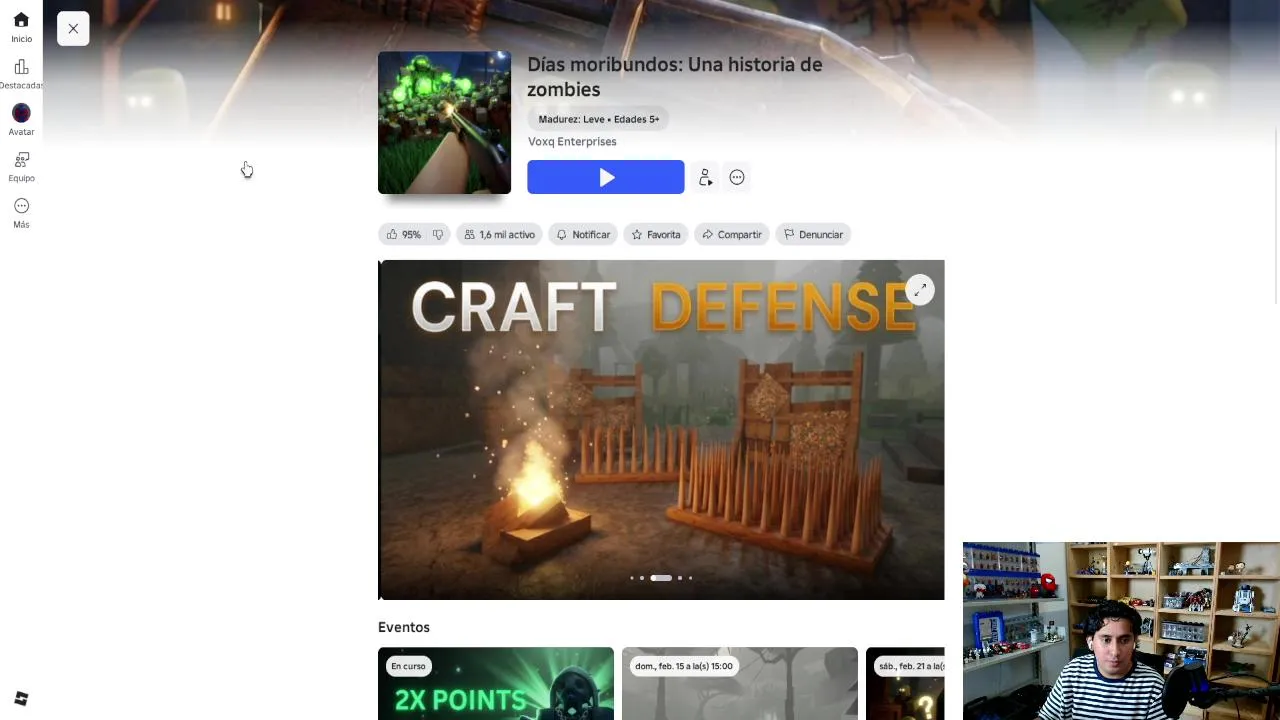The height and width of the screenshot is (720, 1280).
Task: Click the 1,6 mil activo chip
Action: tap(499, 234)
